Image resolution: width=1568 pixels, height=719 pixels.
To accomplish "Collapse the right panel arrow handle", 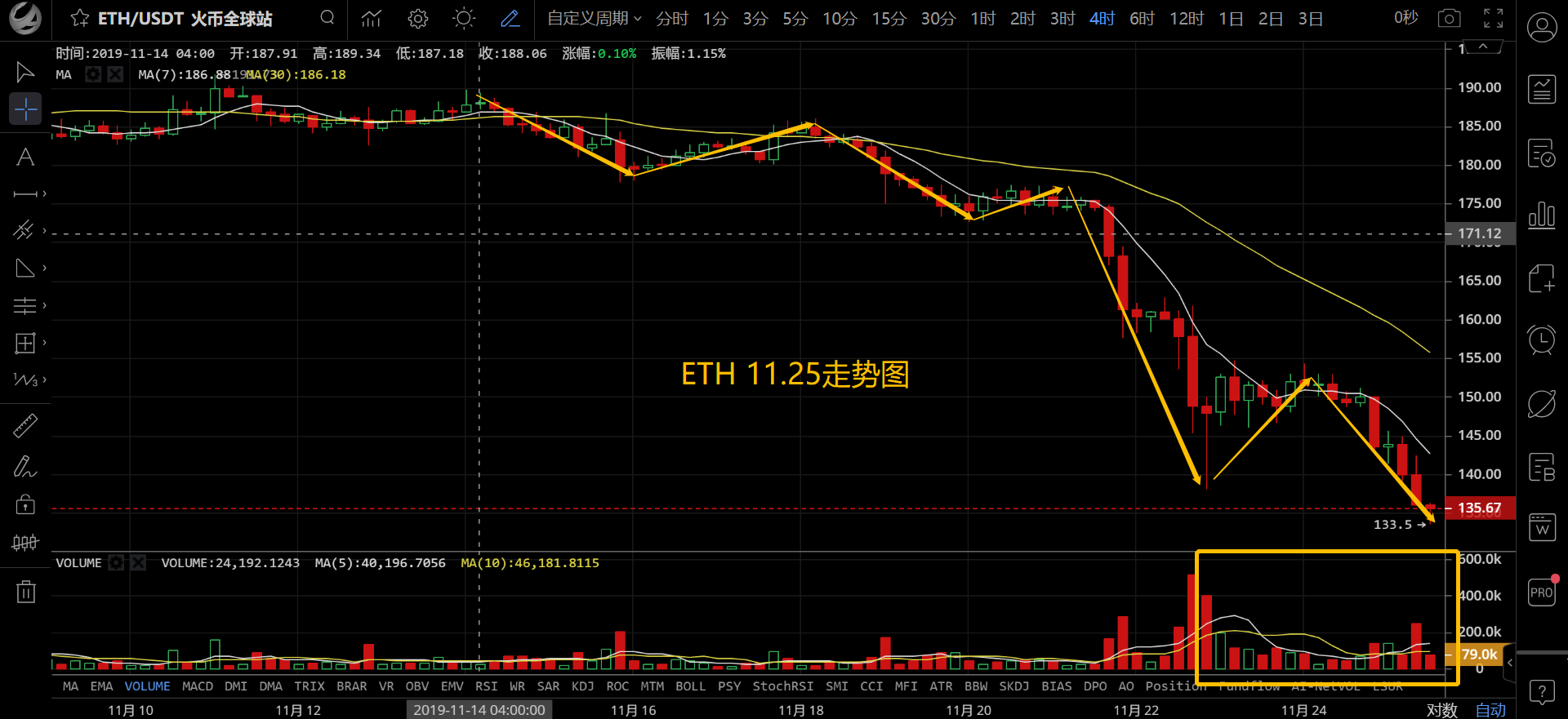I will (x=1510, y=663).
